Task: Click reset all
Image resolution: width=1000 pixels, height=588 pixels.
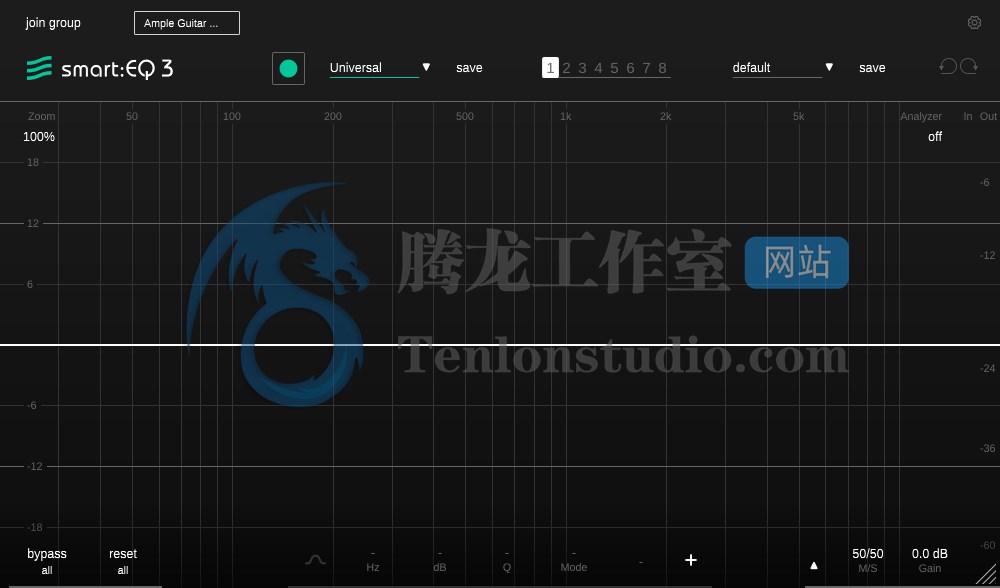Action: pyautogui.click(x=122, y=560)
